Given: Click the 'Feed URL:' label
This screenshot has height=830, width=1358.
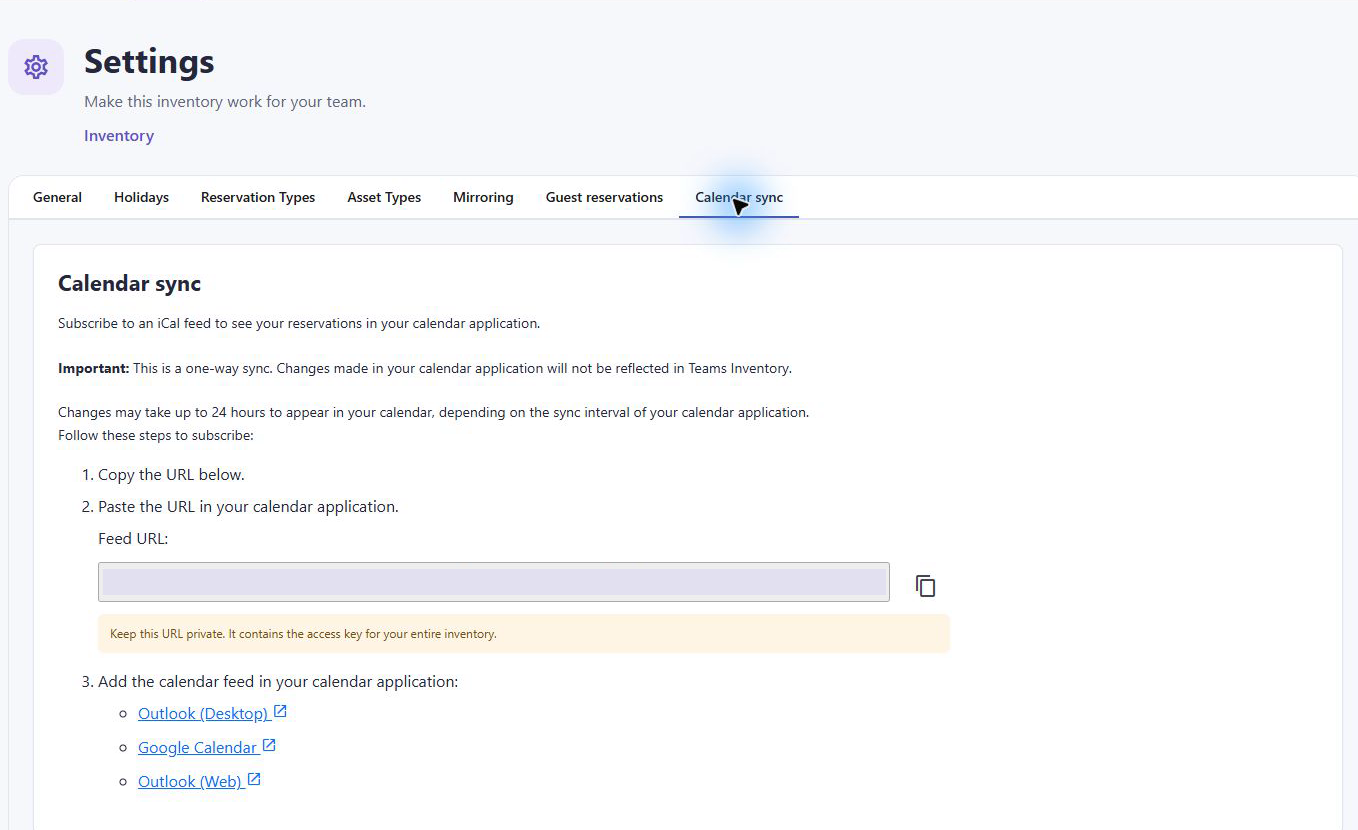Looking at the screenshot, I should [x=133, y=539].
